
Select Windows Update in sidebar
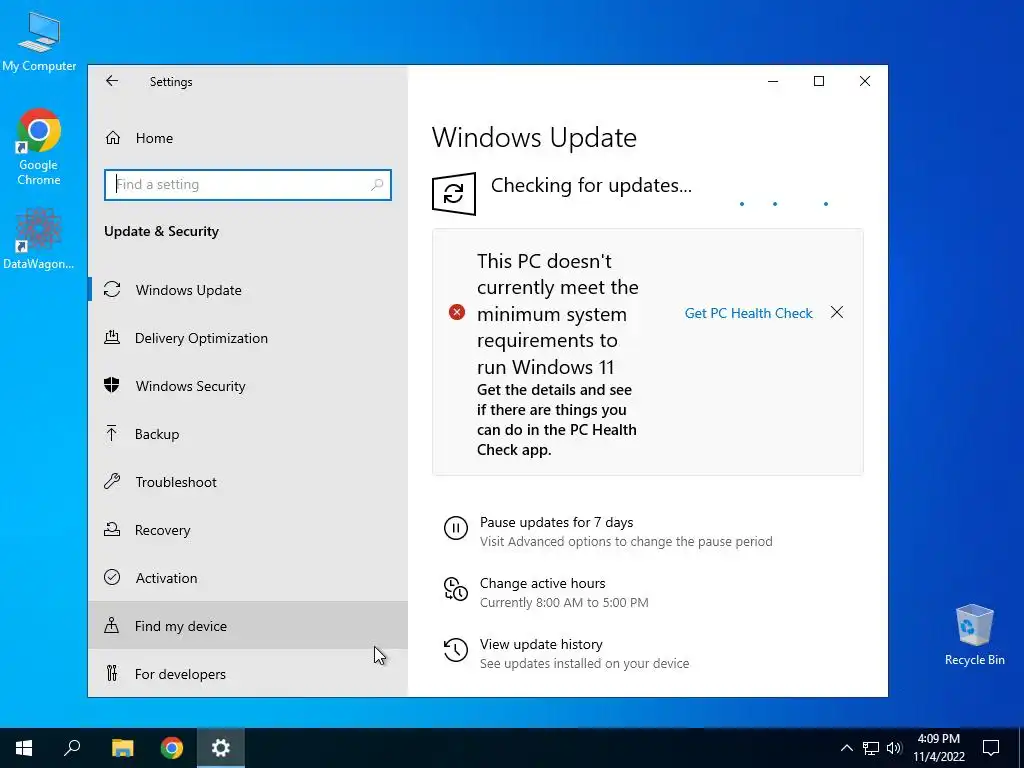(248, 290)
